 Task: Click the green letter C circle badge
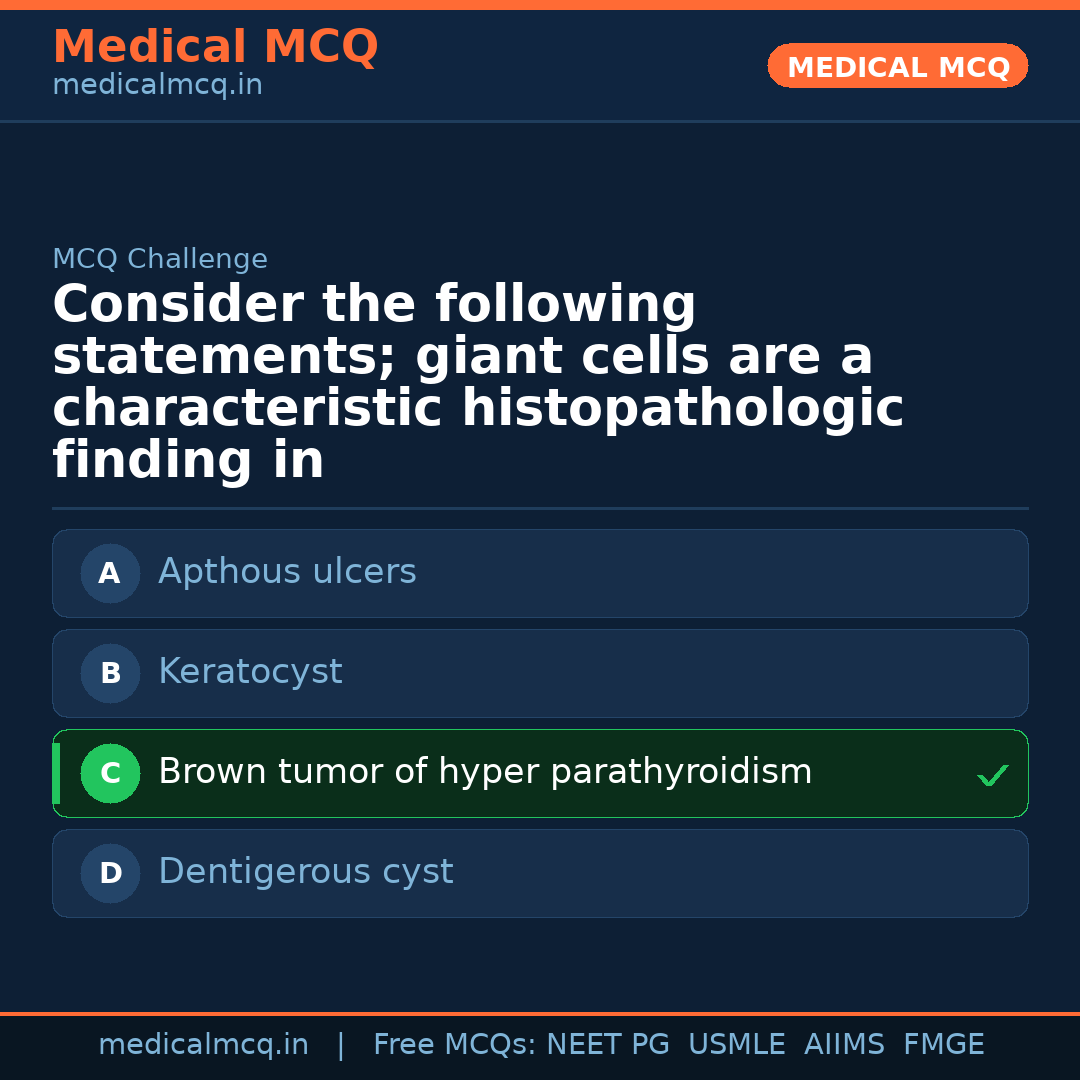click(x=110, y=774)
